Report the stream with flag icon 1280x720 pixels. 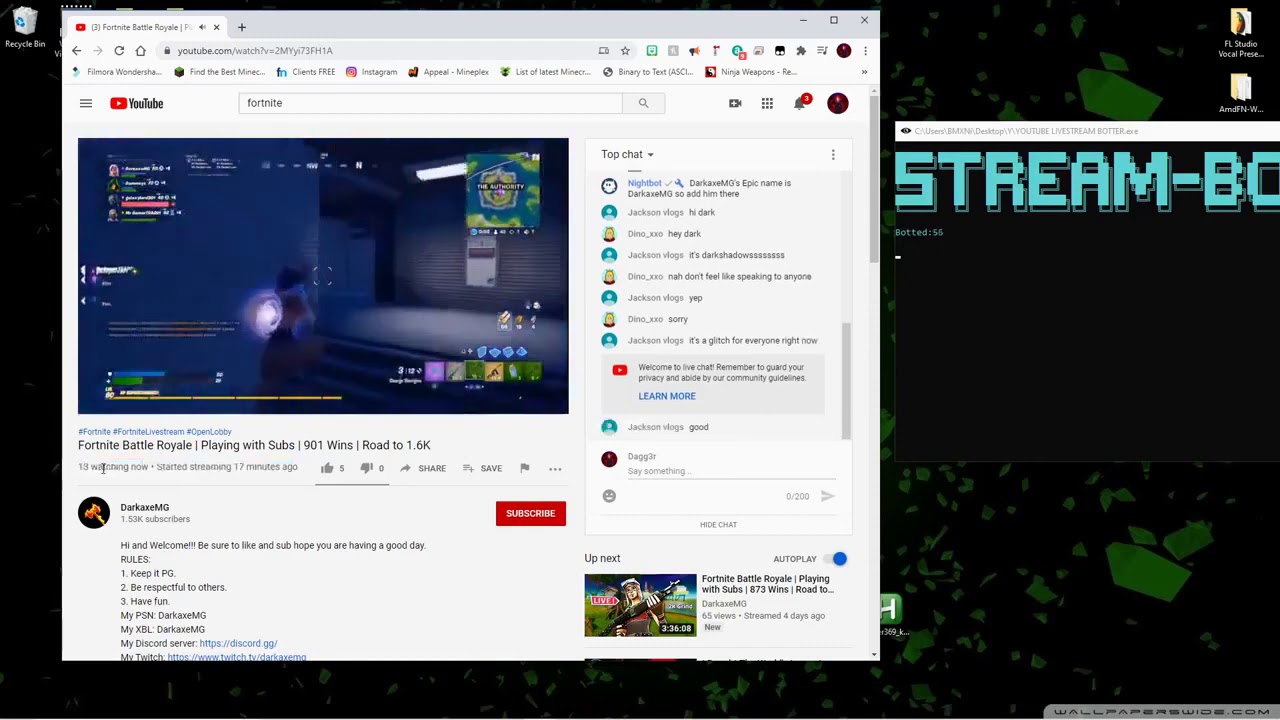coord(524,468)
